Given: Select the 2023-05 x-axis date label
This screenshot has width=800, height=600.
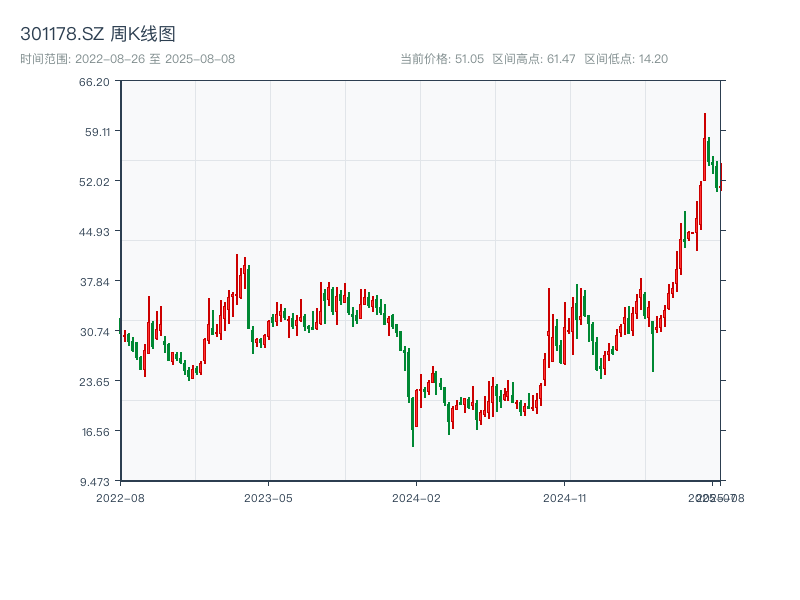Looking at the screenshot, I should (x=269, y=497).
